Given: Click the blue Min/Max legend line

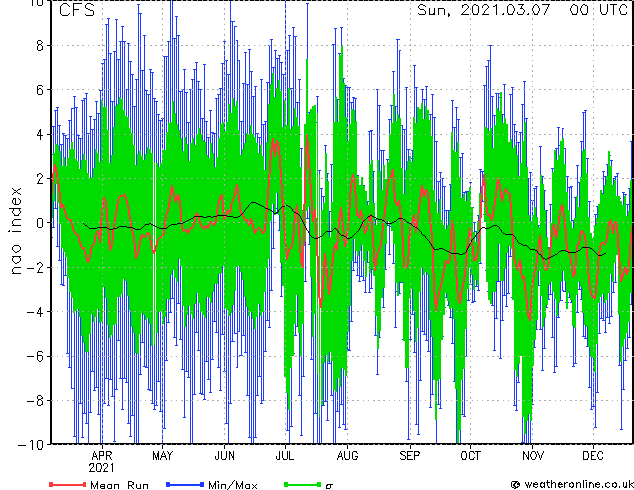Looking at the screenshot, I should pos(185,484).
